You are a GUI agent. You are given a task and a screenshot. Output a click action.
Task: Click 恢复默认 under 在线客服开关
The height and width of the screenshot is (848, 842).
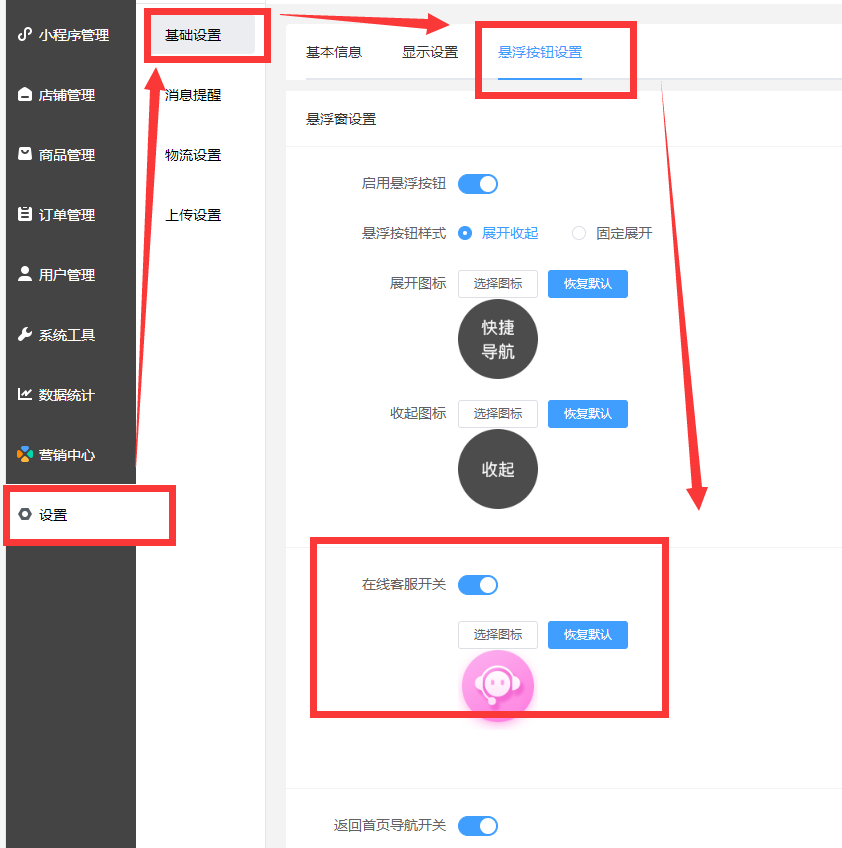[x=588, y=635]
